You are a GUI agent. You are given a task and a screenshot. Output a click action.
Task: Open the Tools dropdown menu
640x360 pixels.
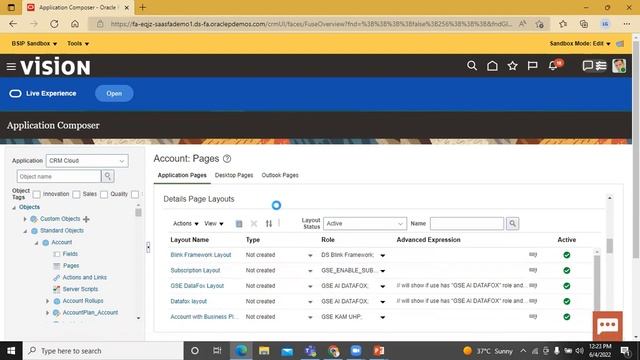(x=78, y=43)
